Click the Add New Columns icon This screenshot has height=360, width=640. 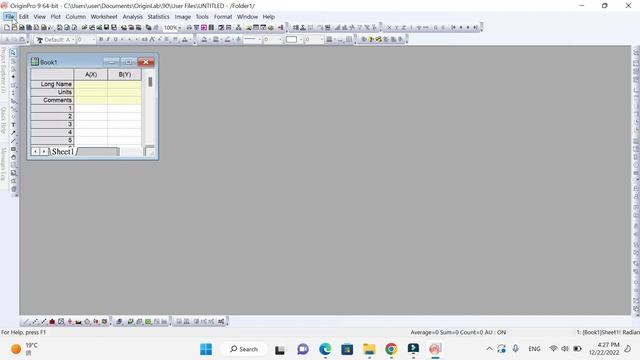pyautogui.click(x=281, y=27)
